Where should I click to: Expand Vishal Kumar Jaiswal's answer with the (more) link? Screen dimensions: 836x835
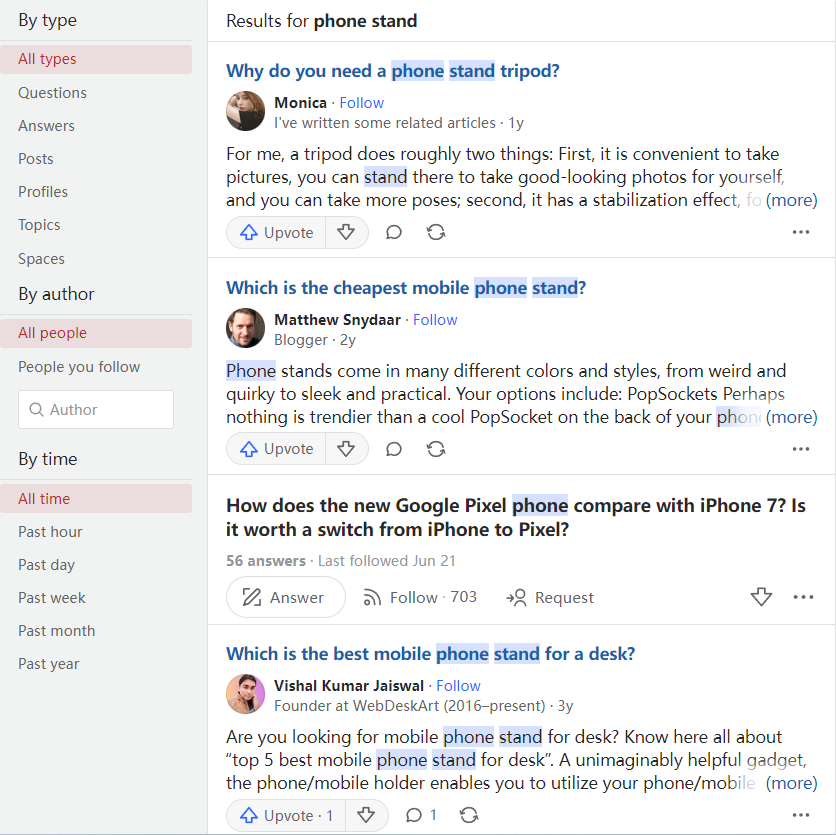[791, 783]
